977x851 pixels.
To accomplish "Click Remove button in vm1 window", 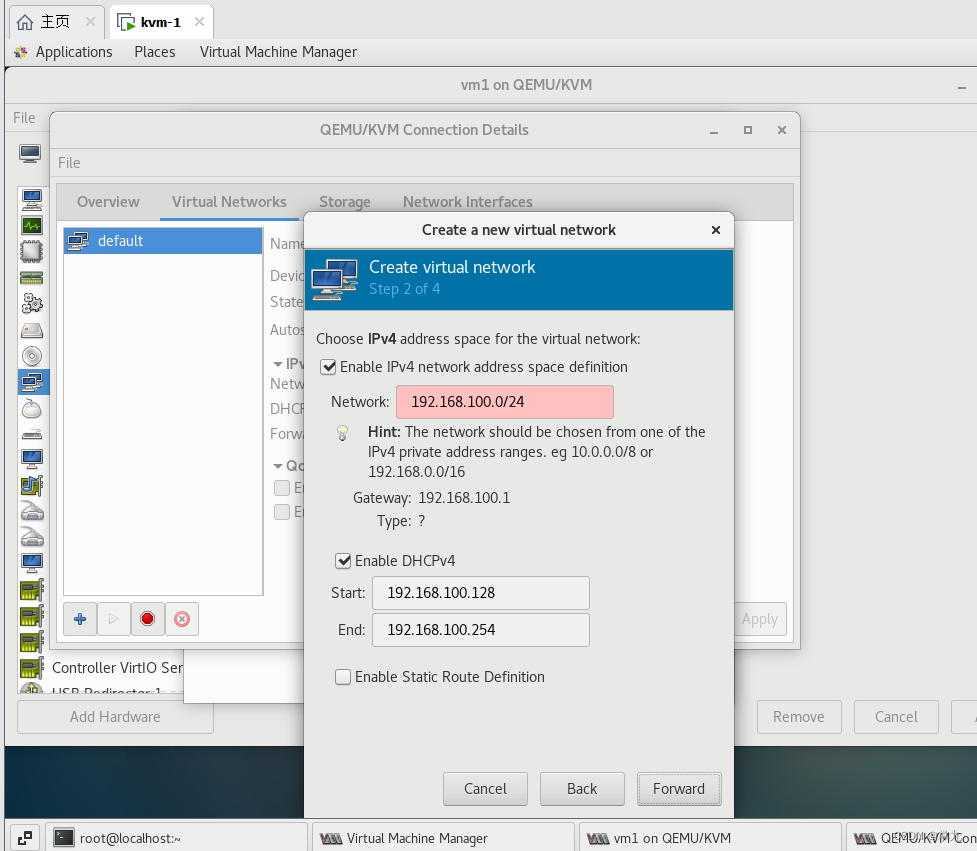I will pos(799,717).
